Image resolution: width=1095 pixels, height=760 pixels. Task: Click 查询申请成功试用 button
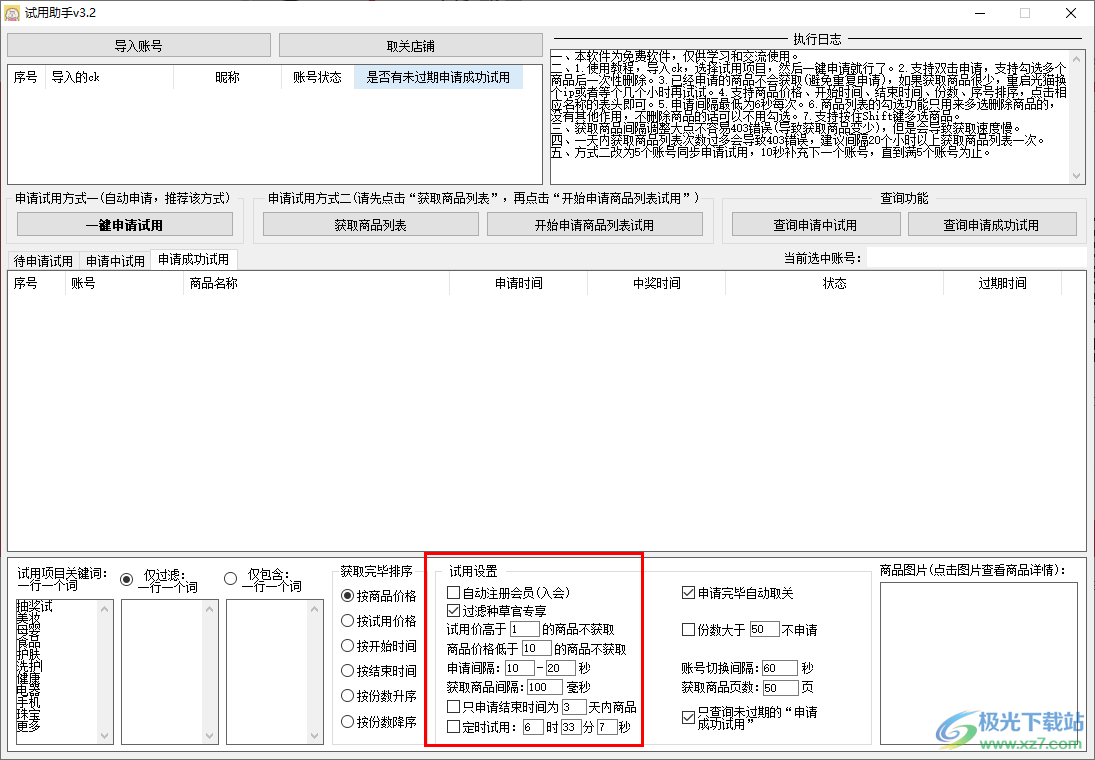(x=992, y=225)
